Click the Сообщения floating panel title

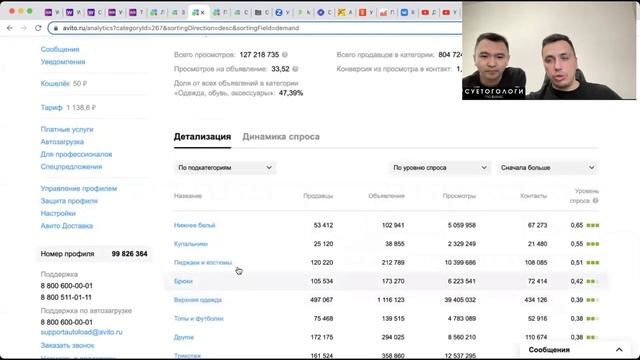point(549,350)
